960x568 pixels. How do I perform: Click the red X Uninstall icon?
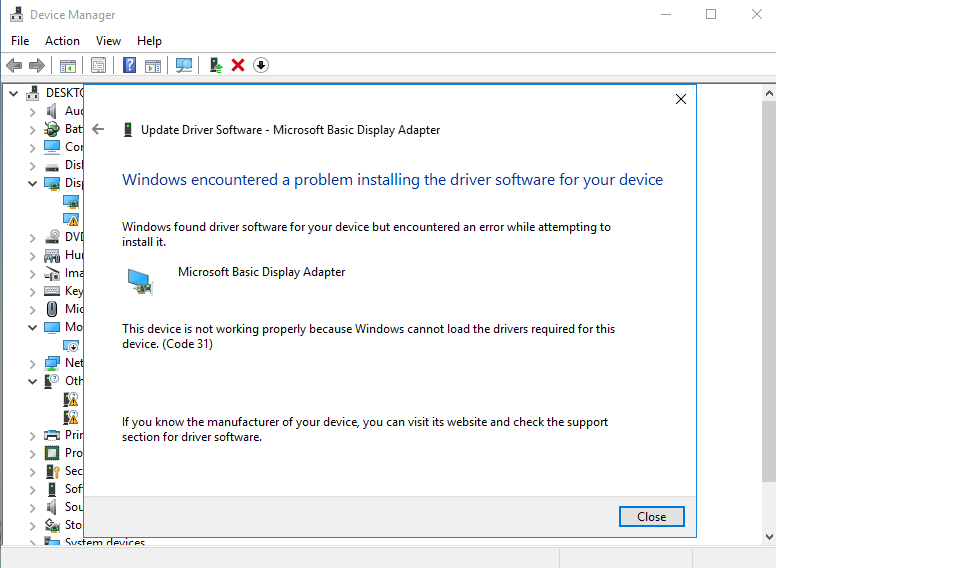[238, 65]
